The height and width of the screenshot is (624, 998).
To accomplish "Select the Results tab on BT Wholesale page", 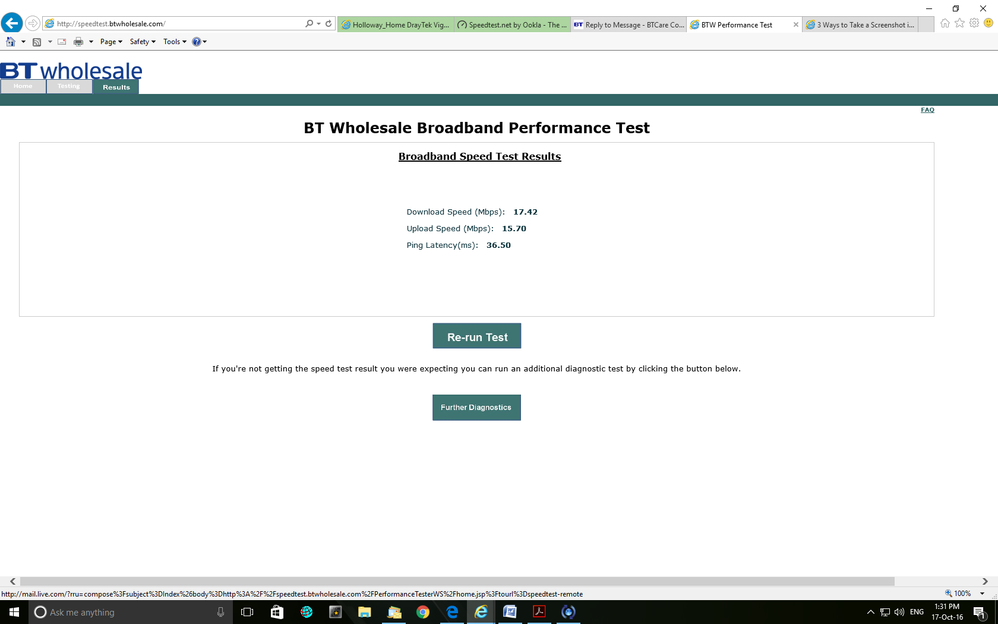I will (x=116, y=87).
